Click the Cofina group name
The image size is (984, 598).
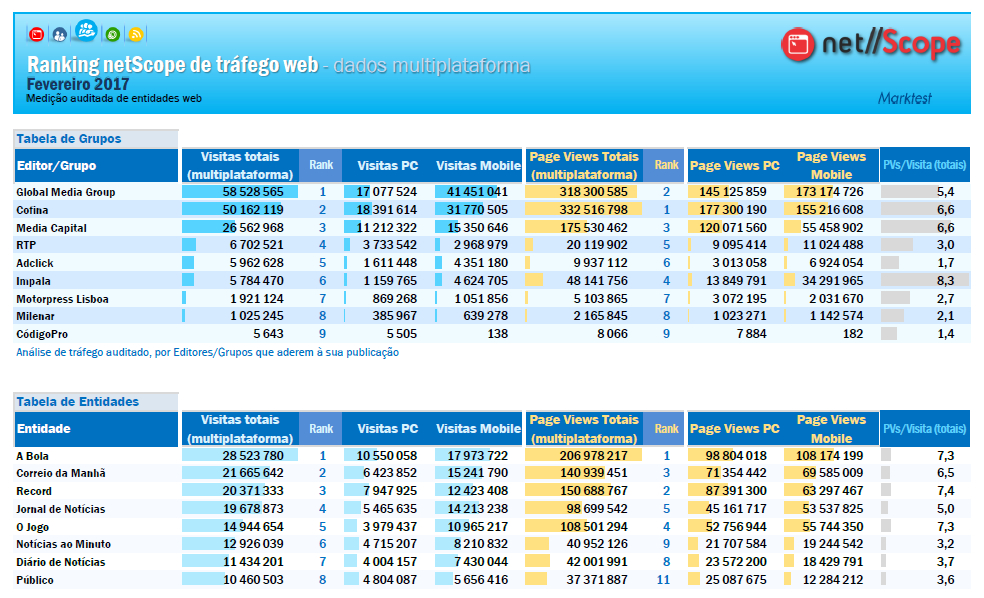[33, 210]
